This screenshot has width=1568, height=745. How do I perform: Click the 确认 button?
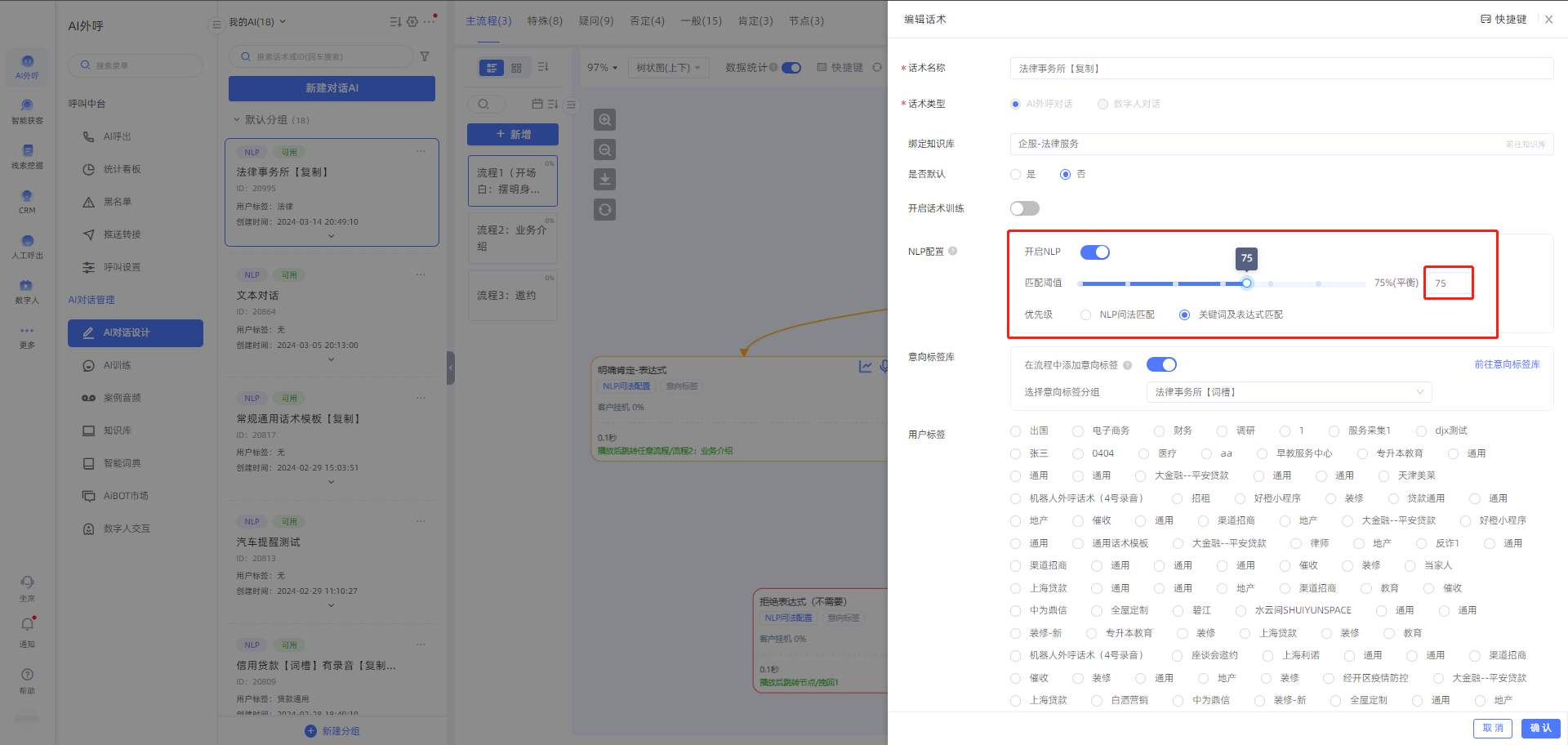point(1540,728)
